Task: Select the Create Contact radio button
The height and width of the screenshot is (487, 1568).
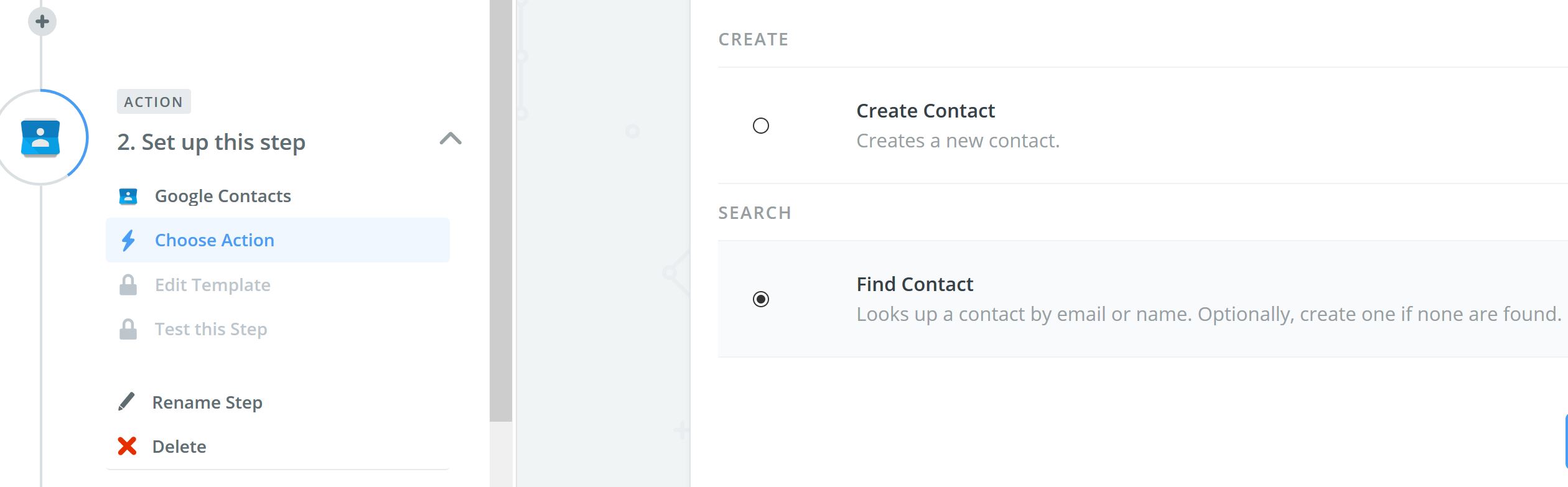Action: point(761,126)
